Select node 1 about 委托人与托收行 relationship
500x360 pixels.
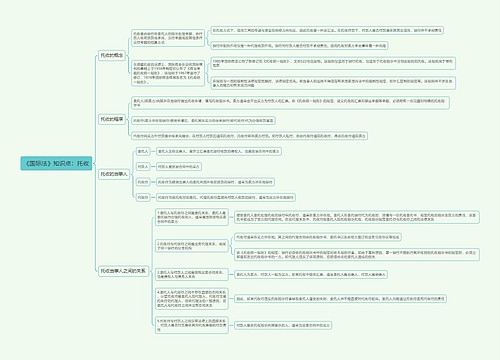[x=192, y=217]
